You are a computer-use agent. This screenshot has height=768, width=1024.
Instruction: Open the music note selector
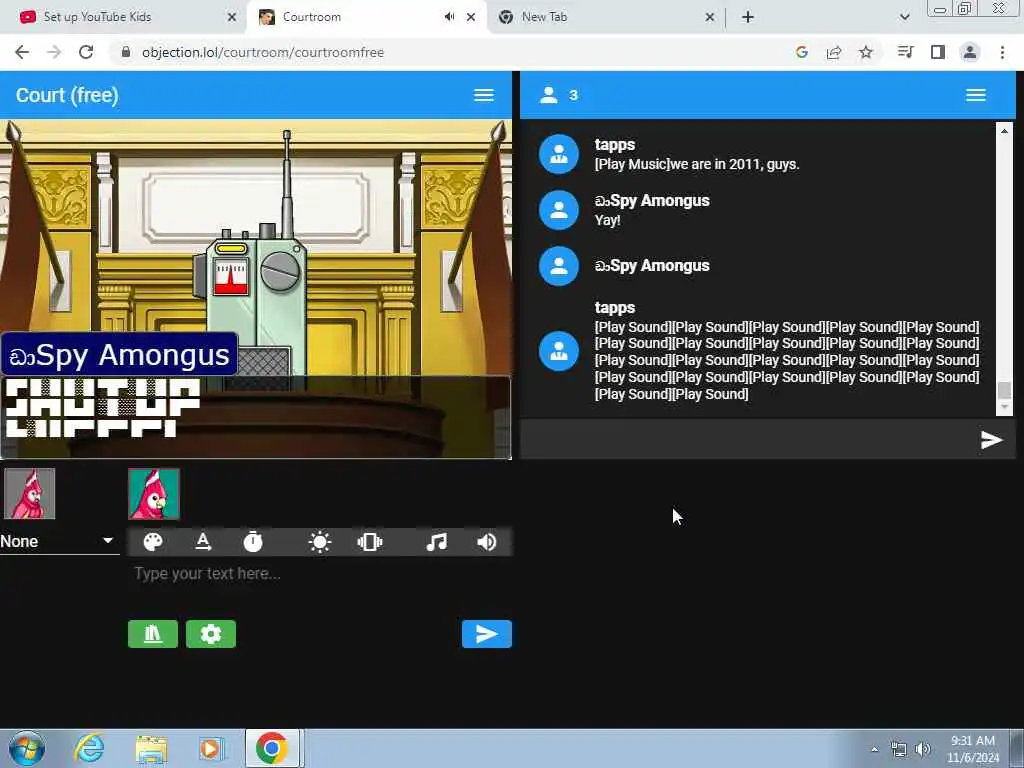(436, 542)
